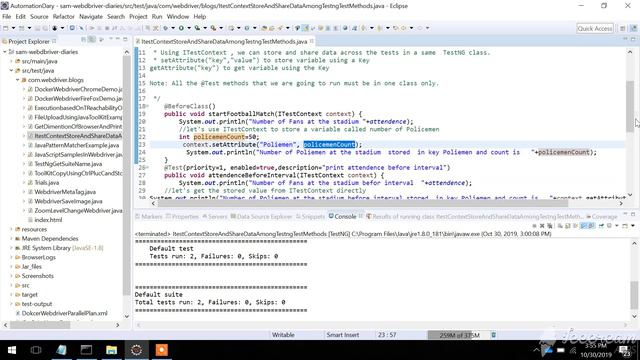The image size is (640, 360).
Task: Open the Navigate menu
Action: click(91, 17)
